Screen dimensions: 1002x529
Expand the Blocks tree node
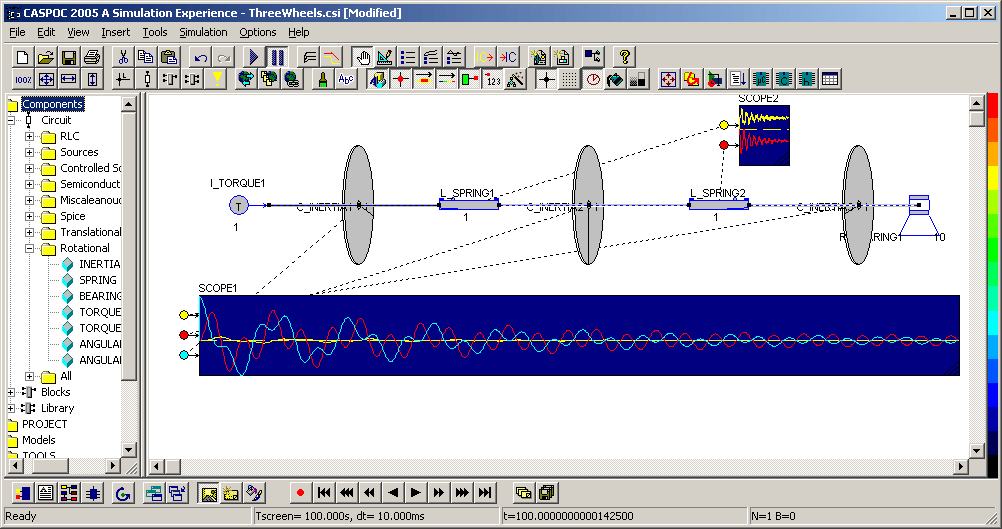[11, 392]
